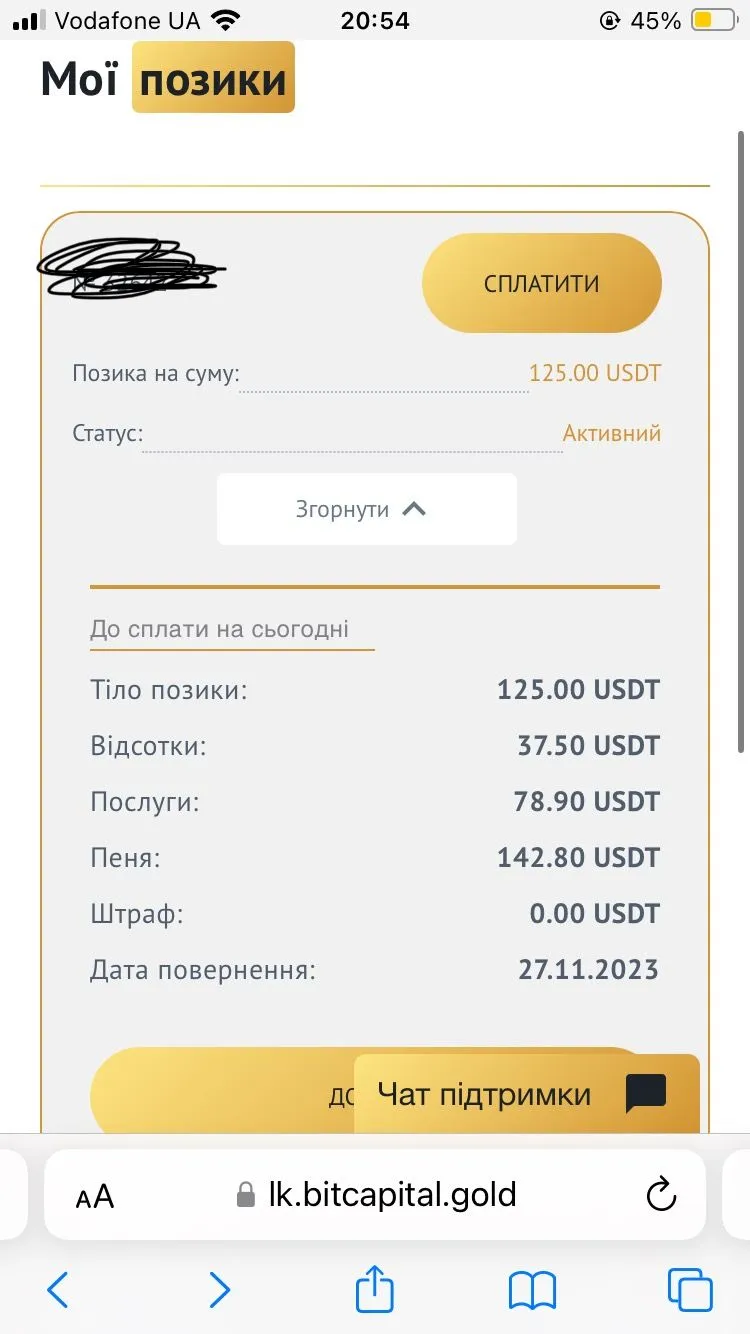Tap the Safari back arrow
The image size is (750, 1334).
coord(58,1289)
